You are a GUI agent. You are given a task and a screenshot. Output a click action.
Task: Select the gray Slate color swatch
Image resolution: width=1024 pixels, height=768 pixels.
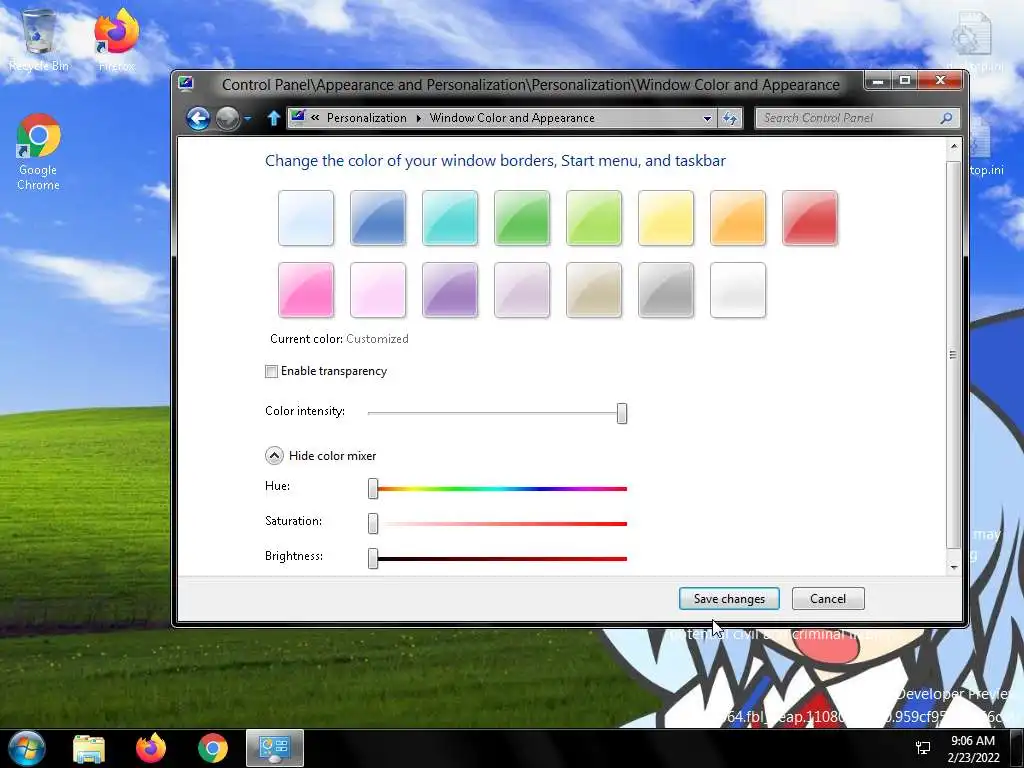666,290
